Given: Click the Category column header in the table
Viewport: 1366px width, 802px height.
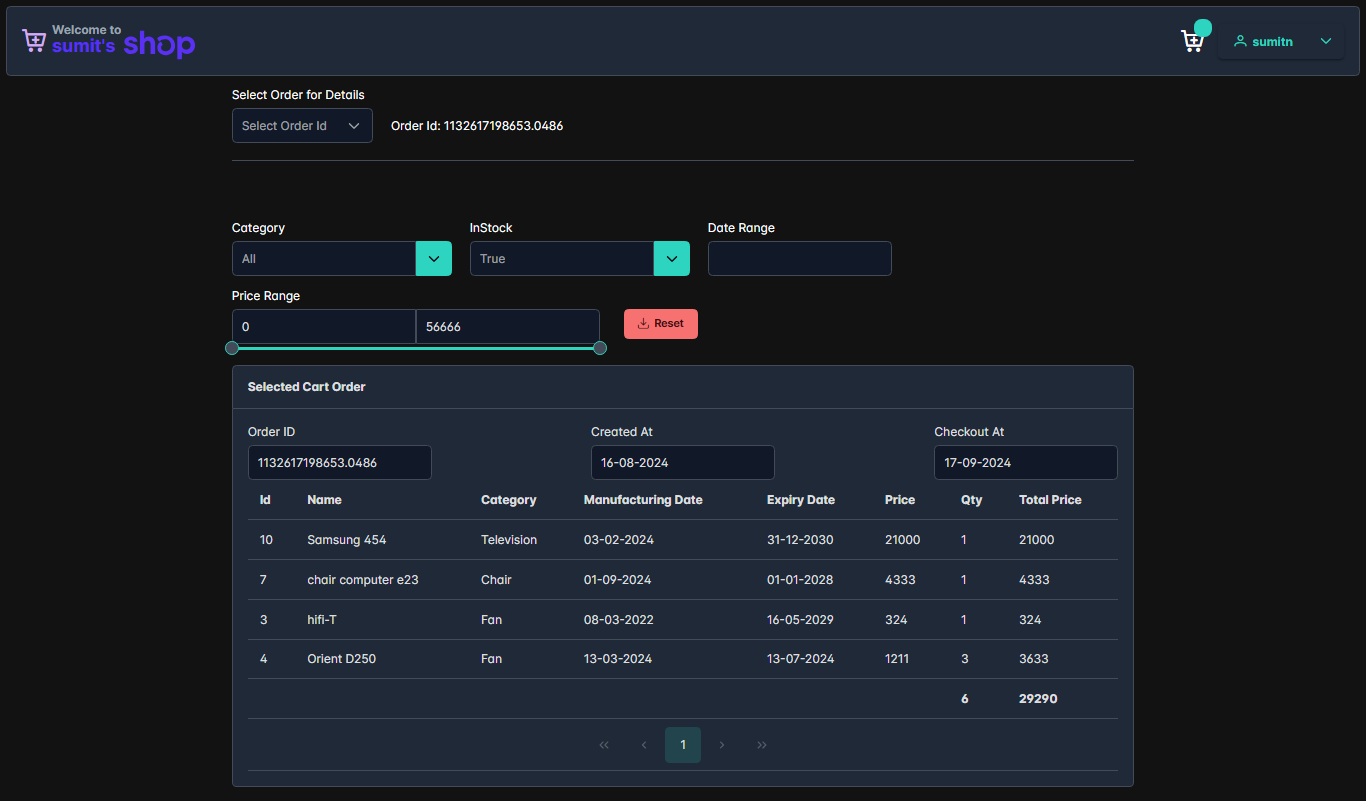Looking at the screenshot, I should pyautogui.click(x=508, y=500).
